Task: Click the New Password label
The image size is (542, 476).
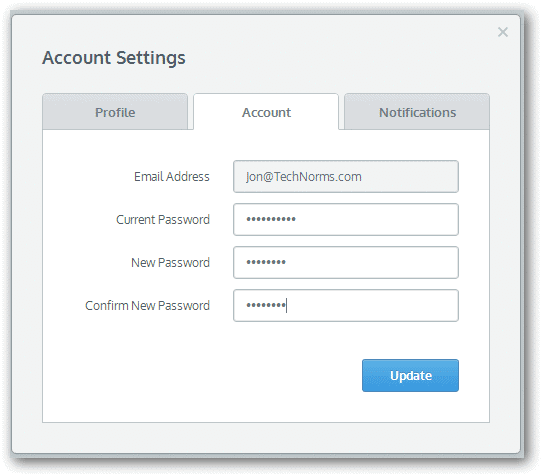Action: (x=170, y=263)
